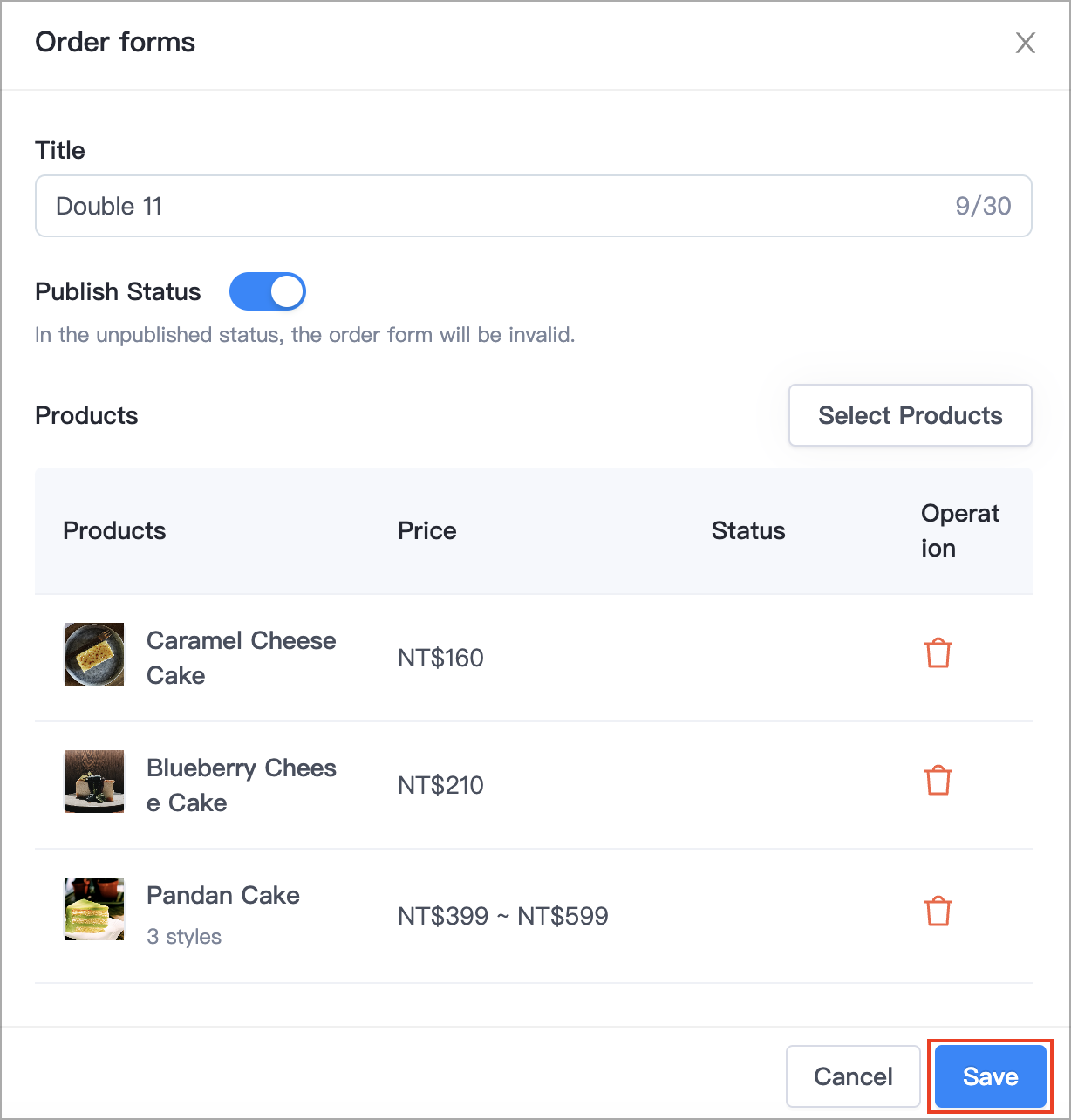Delete Pandan Cake with trash icon
Image resolution: width=1071 pixels, height=1120 pixels.
coord(938,911)
